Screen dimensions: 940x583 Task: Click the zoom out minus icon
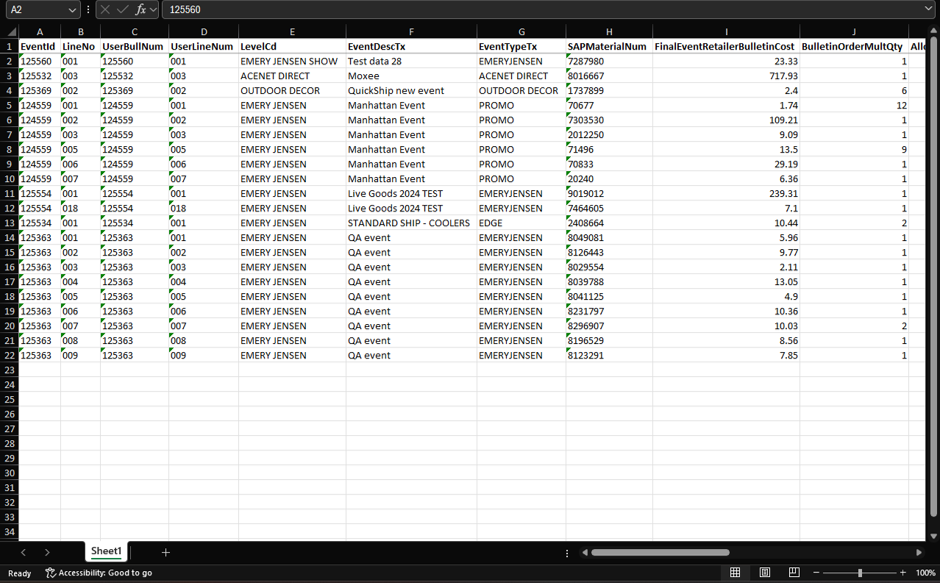click(x=816, y=573)
